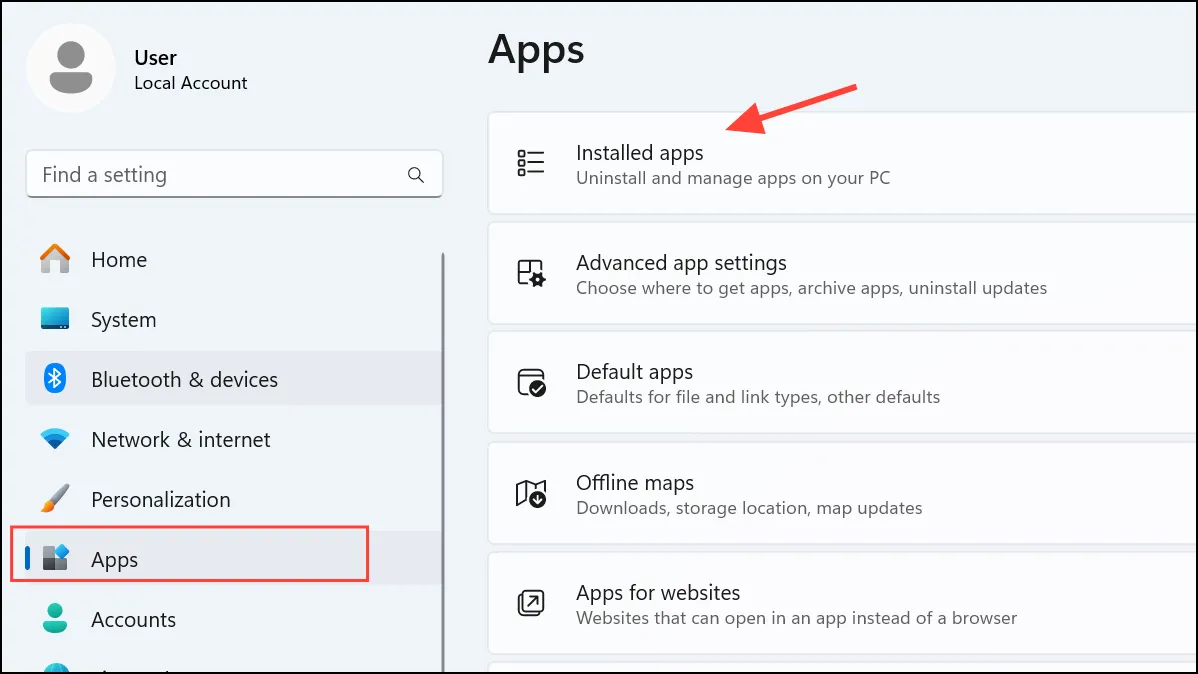
Task: Click 'Websites that can open in an app' text
Action: click(x=796, y=618)
